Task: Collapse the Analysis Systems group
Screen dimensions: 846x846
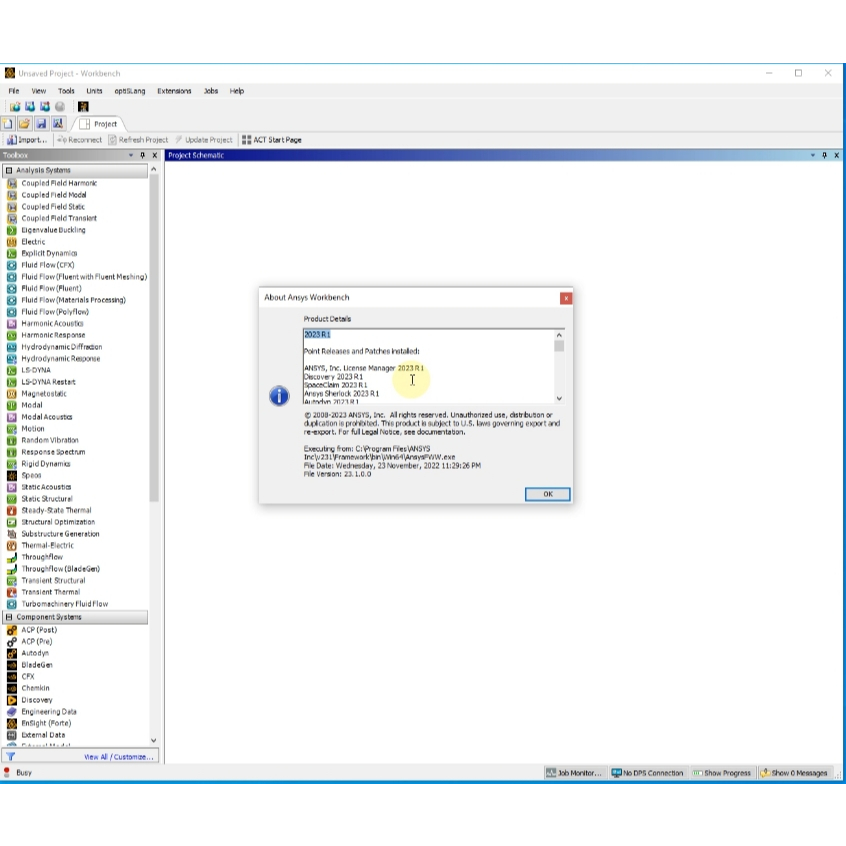Action: 9,170
